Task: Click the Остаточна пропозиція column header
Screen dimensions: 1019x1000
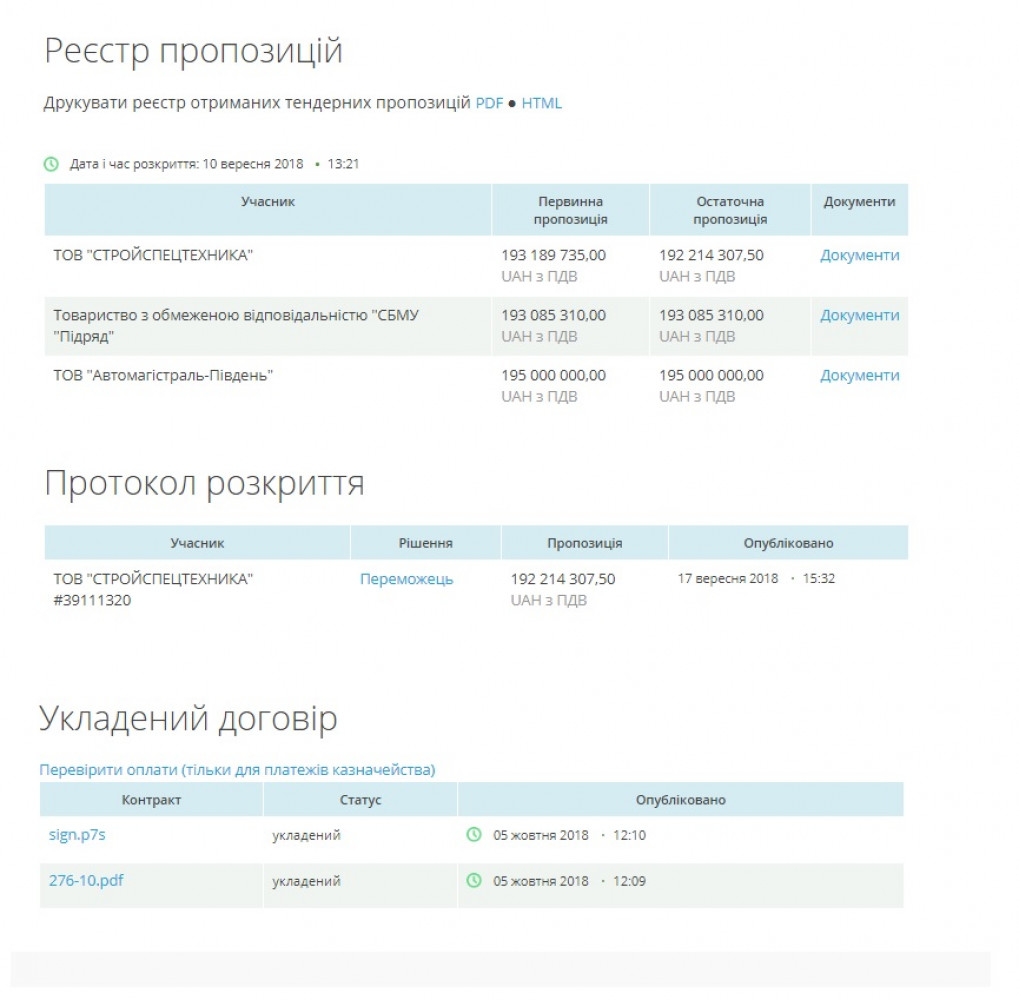Action: pos(730,210)
